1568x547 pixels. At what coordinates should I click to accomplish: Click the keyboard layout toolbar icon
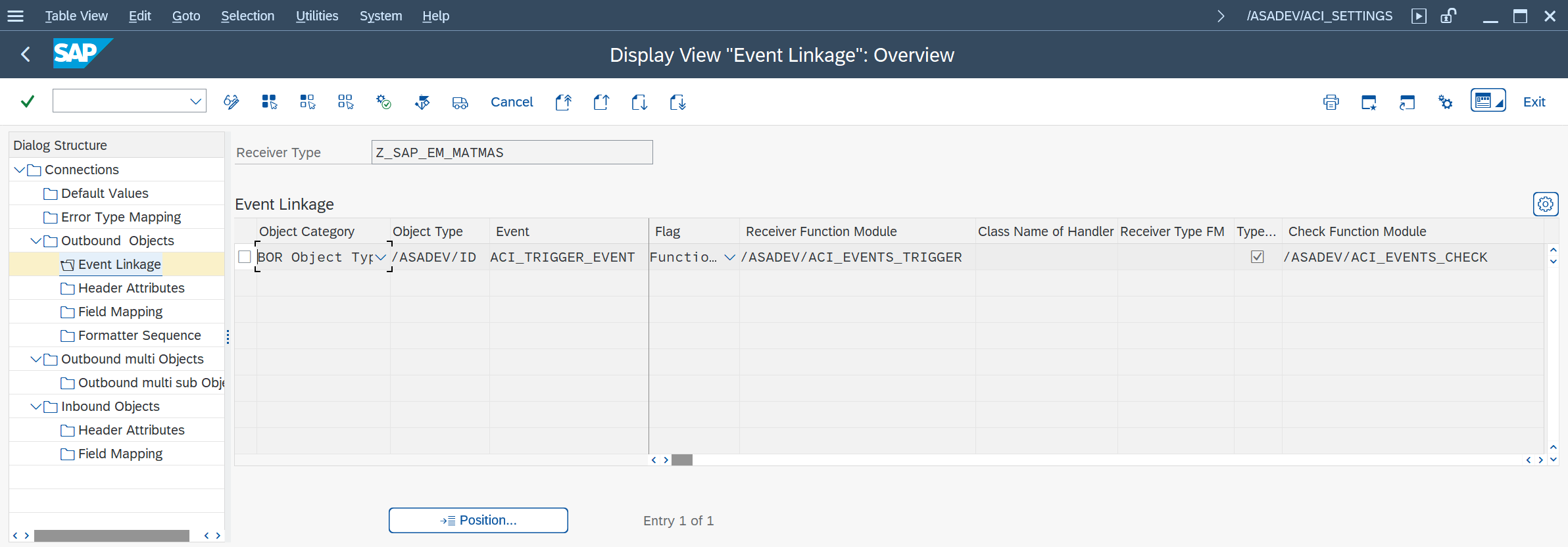click(x=1488, y=101)
